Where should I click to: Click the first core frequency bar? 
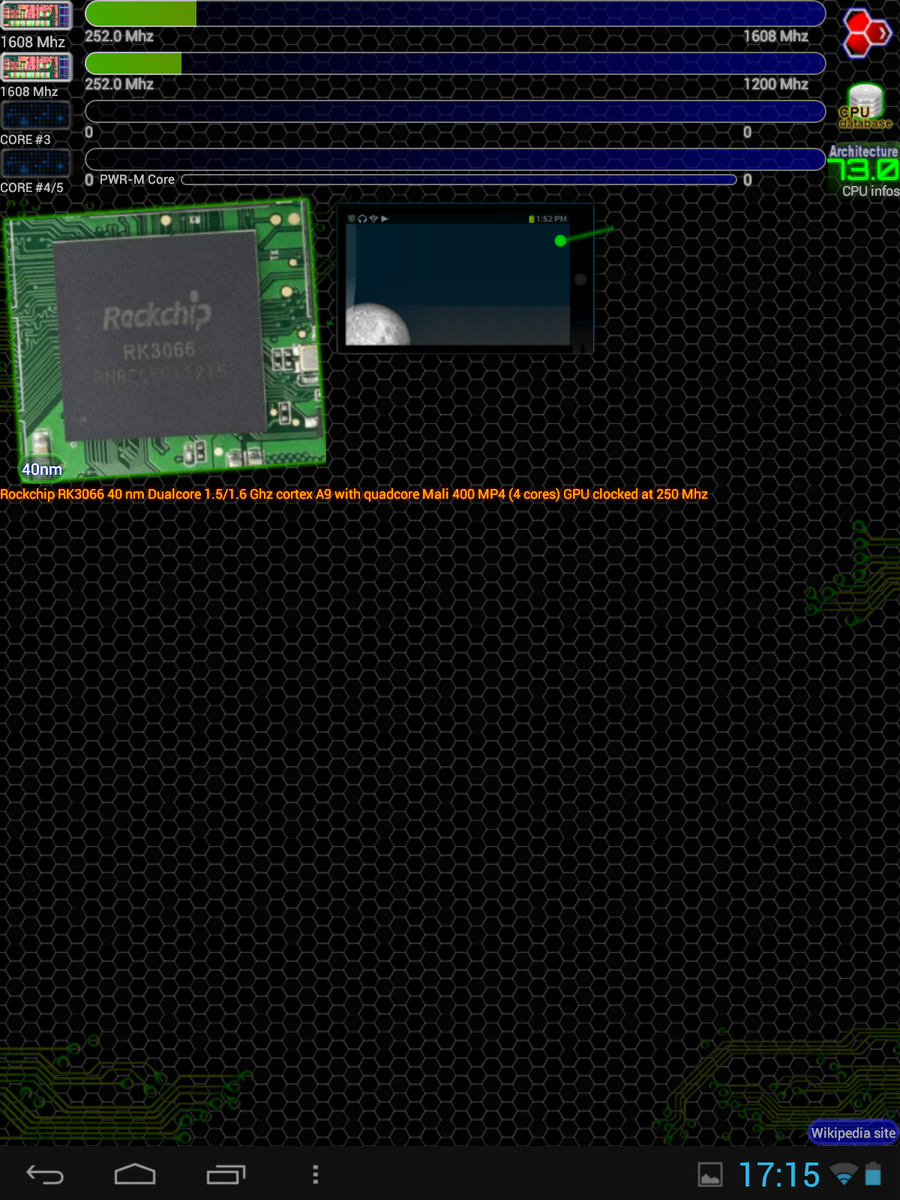click(x=455, y=13)
